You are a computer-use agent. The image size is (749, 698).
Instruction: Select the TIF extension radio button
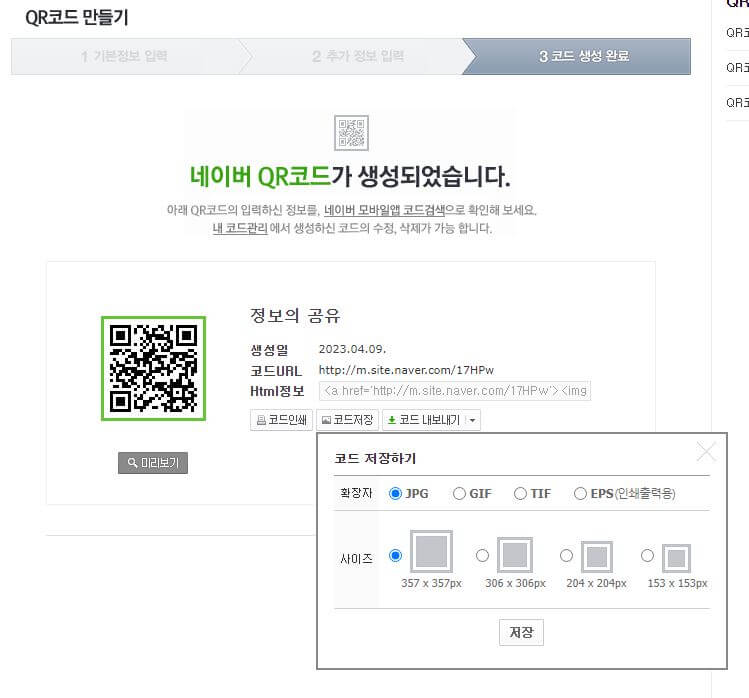pyautogui.click(x=520, y=494)
